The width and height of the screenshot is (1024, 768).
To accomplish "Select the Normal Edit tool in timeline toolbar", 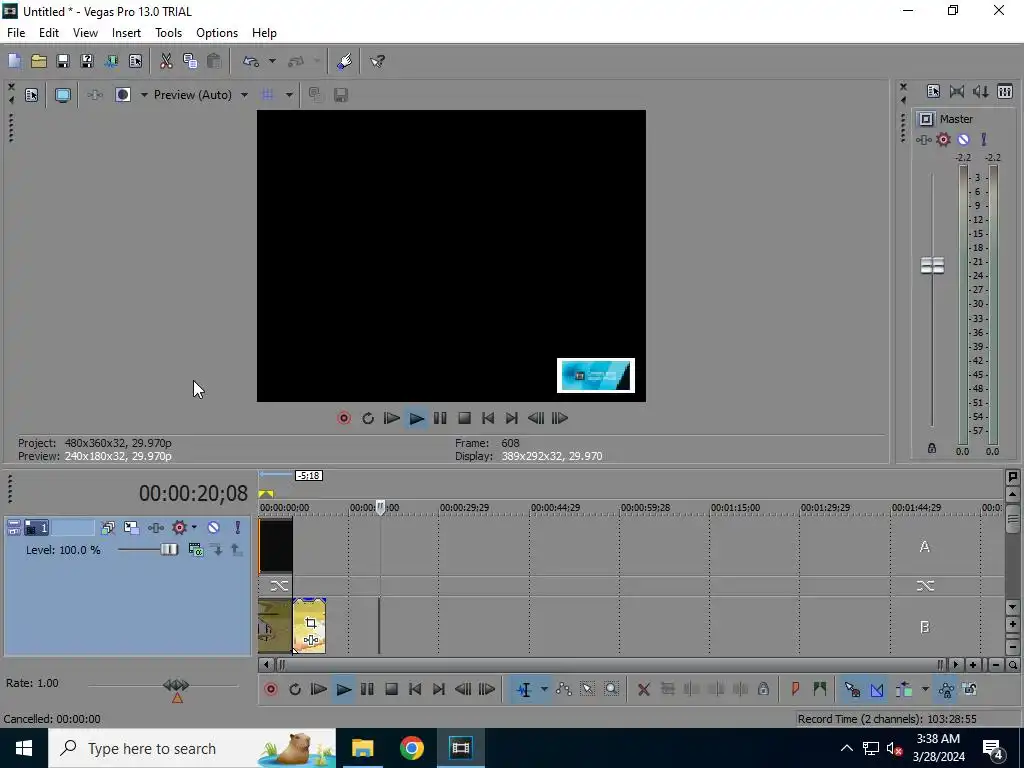I will [524, 689].
